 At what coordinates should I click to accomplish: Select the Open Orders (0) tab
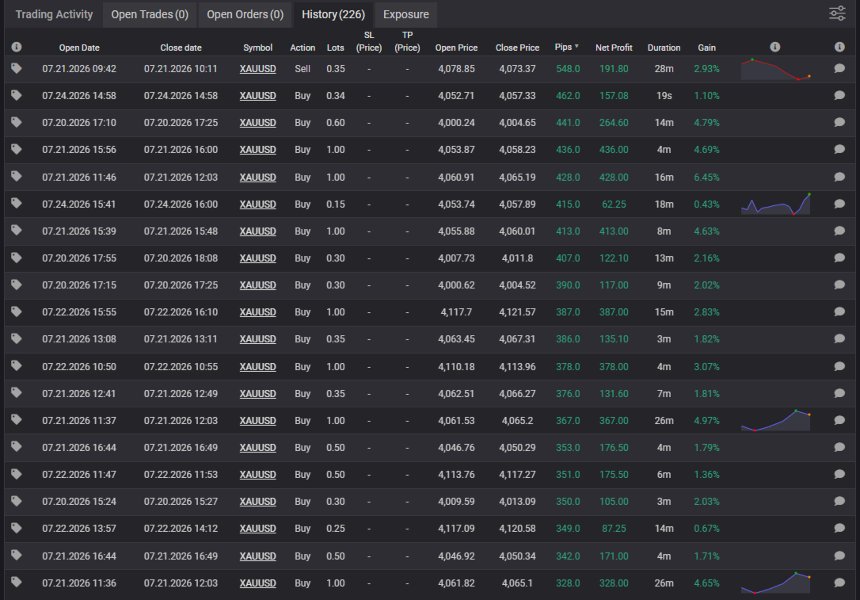pyautogui.click(x=245, y=14)
